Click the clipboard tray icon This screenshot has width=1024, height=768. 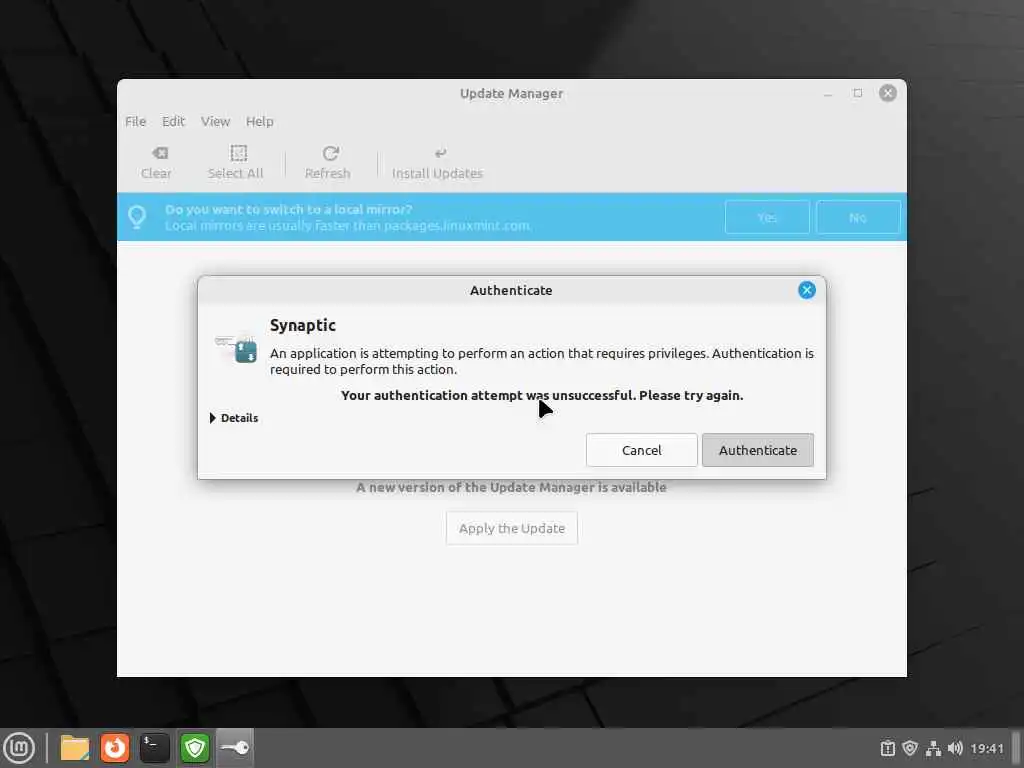888,748
